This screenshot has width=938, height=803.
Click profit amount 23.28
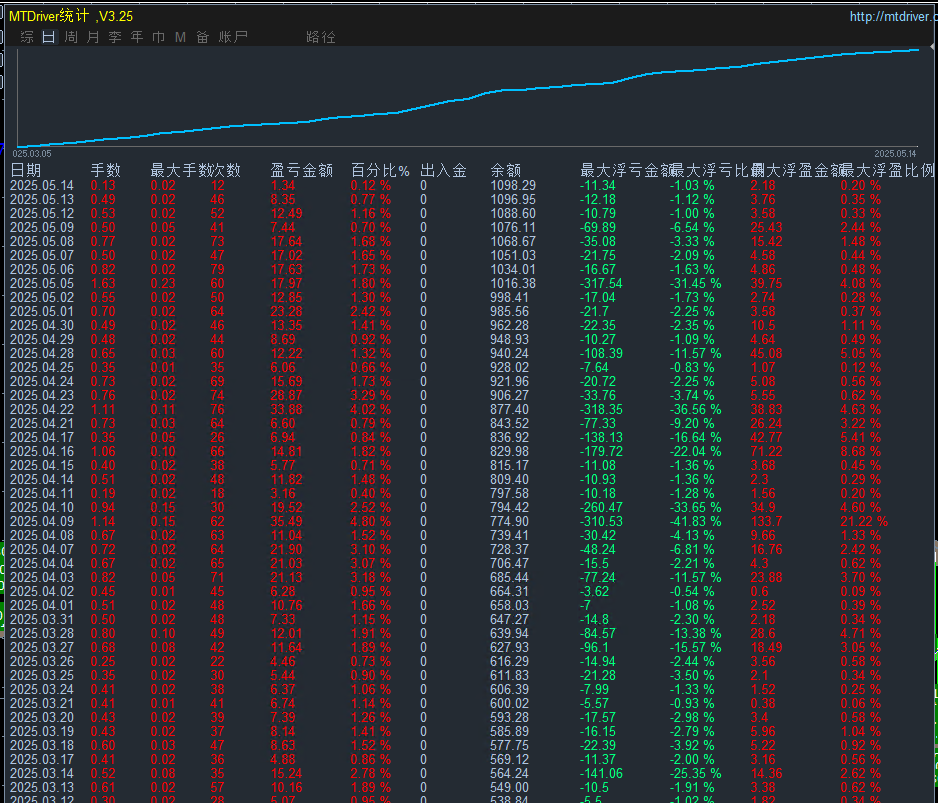pos(287,311)
